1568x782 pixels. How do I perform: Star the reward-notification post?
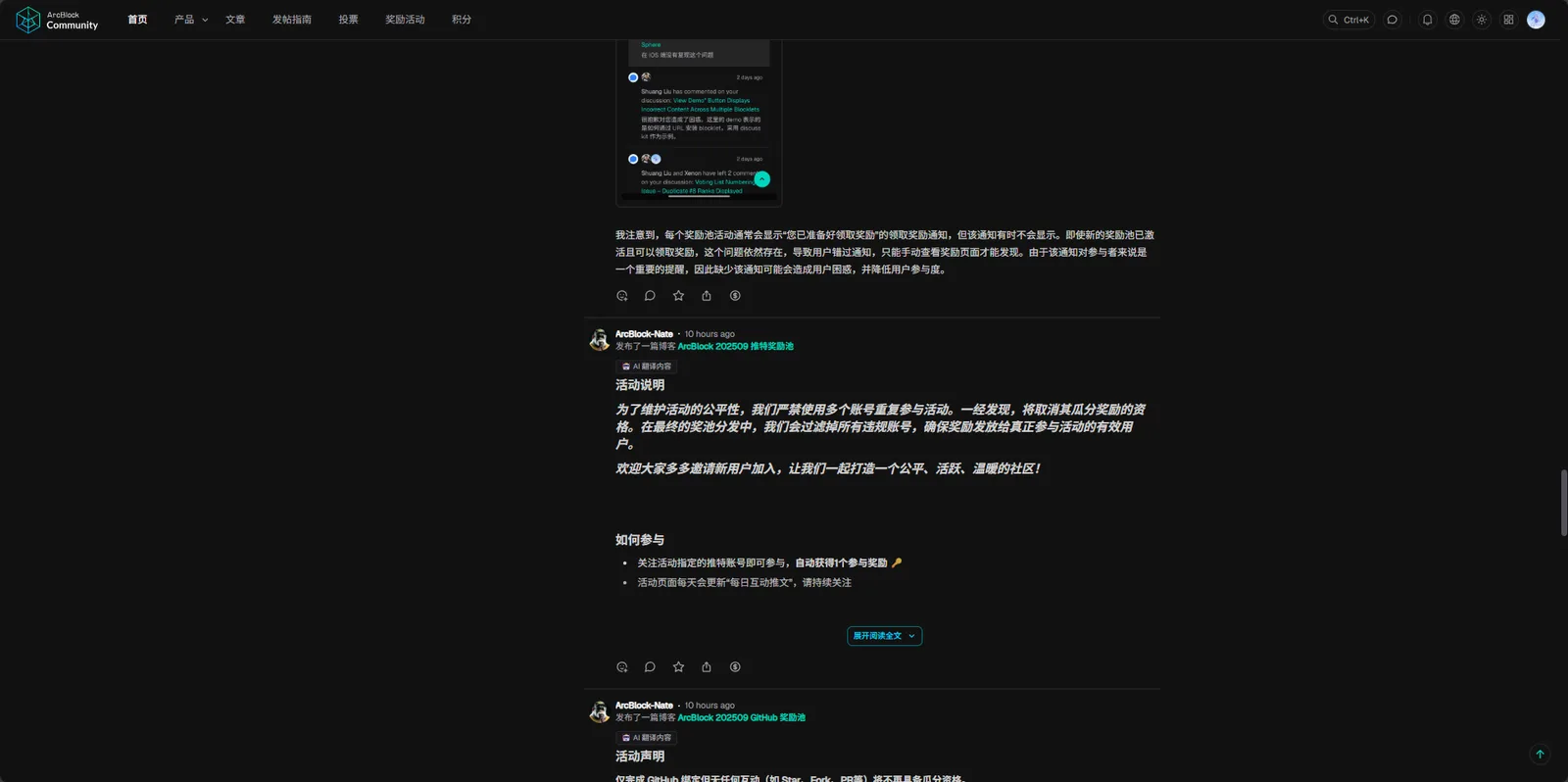pyautogui.click(x=678, y=296)
